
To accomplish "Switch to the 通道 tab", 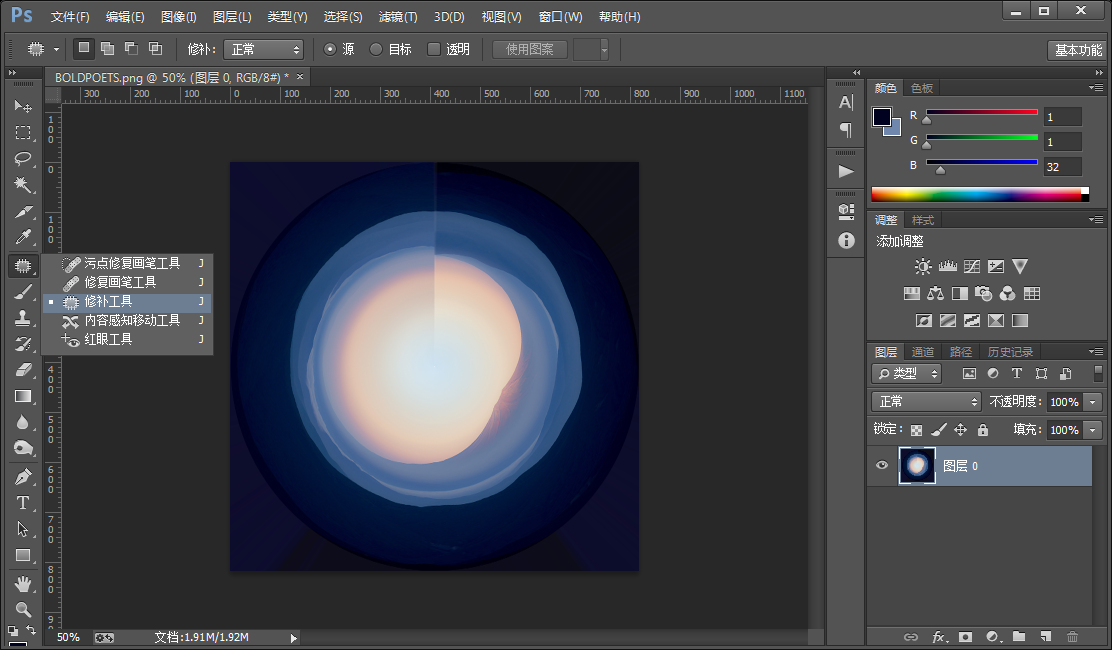I will click(923, 352).
